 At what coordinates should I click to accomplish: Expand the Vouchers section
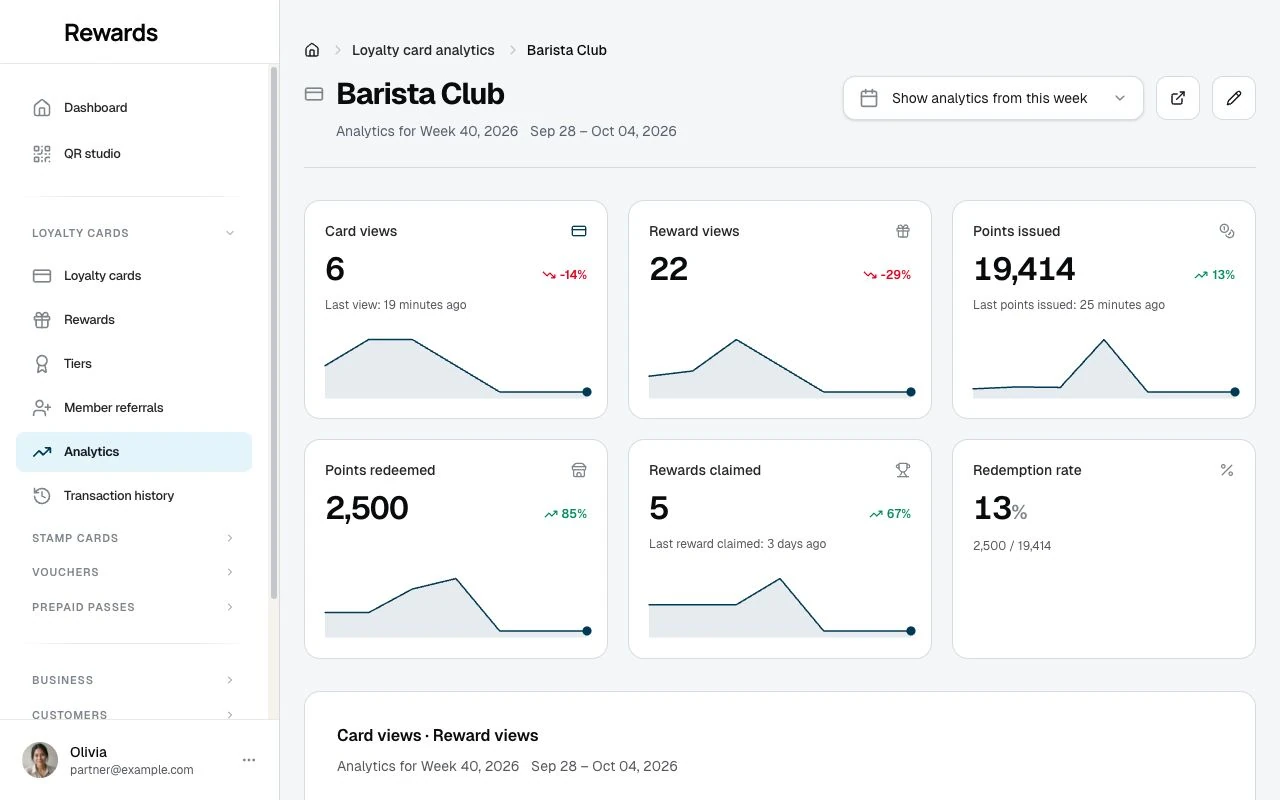point(134,572)
